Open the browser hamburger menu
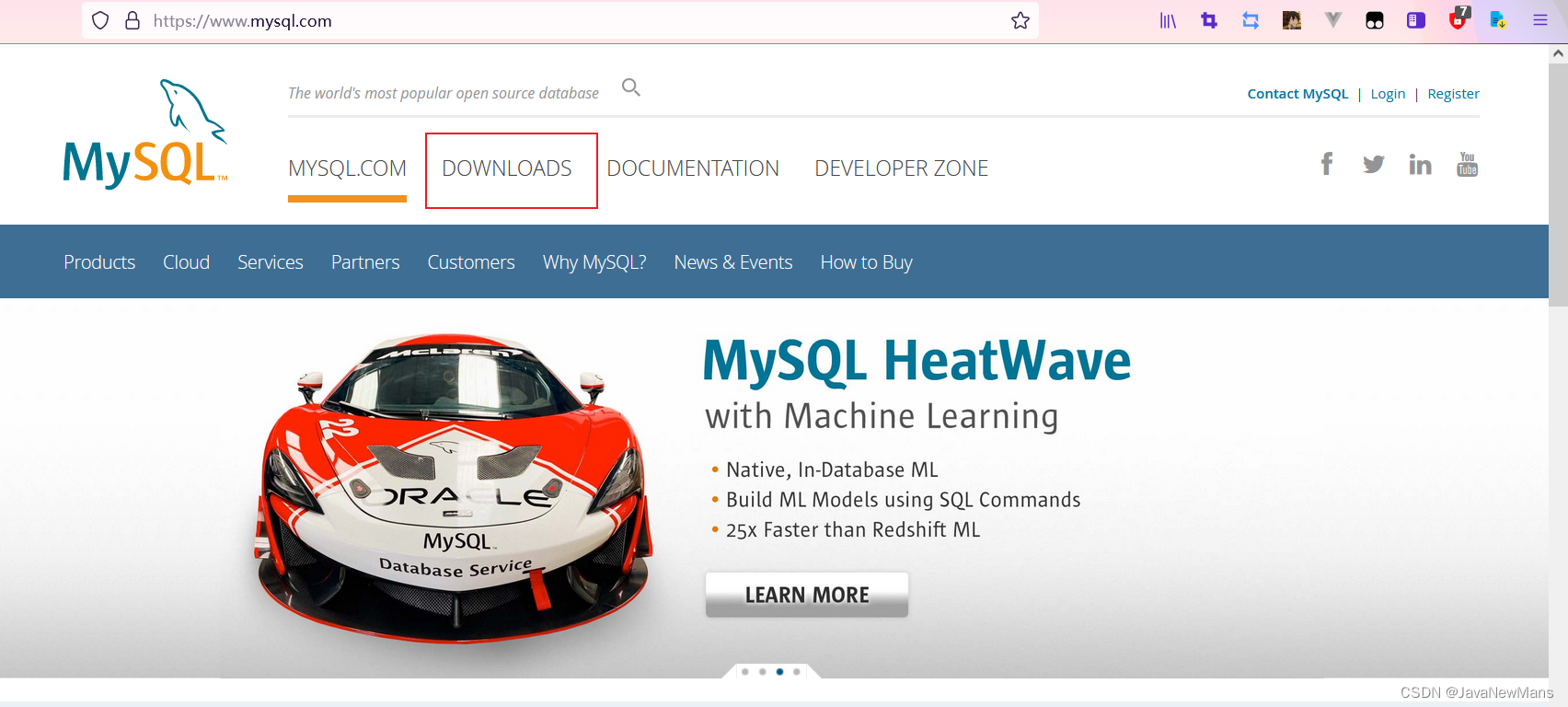Image resolution: width=1568 pixels, height=707 pixels. tap(1540, 20)
